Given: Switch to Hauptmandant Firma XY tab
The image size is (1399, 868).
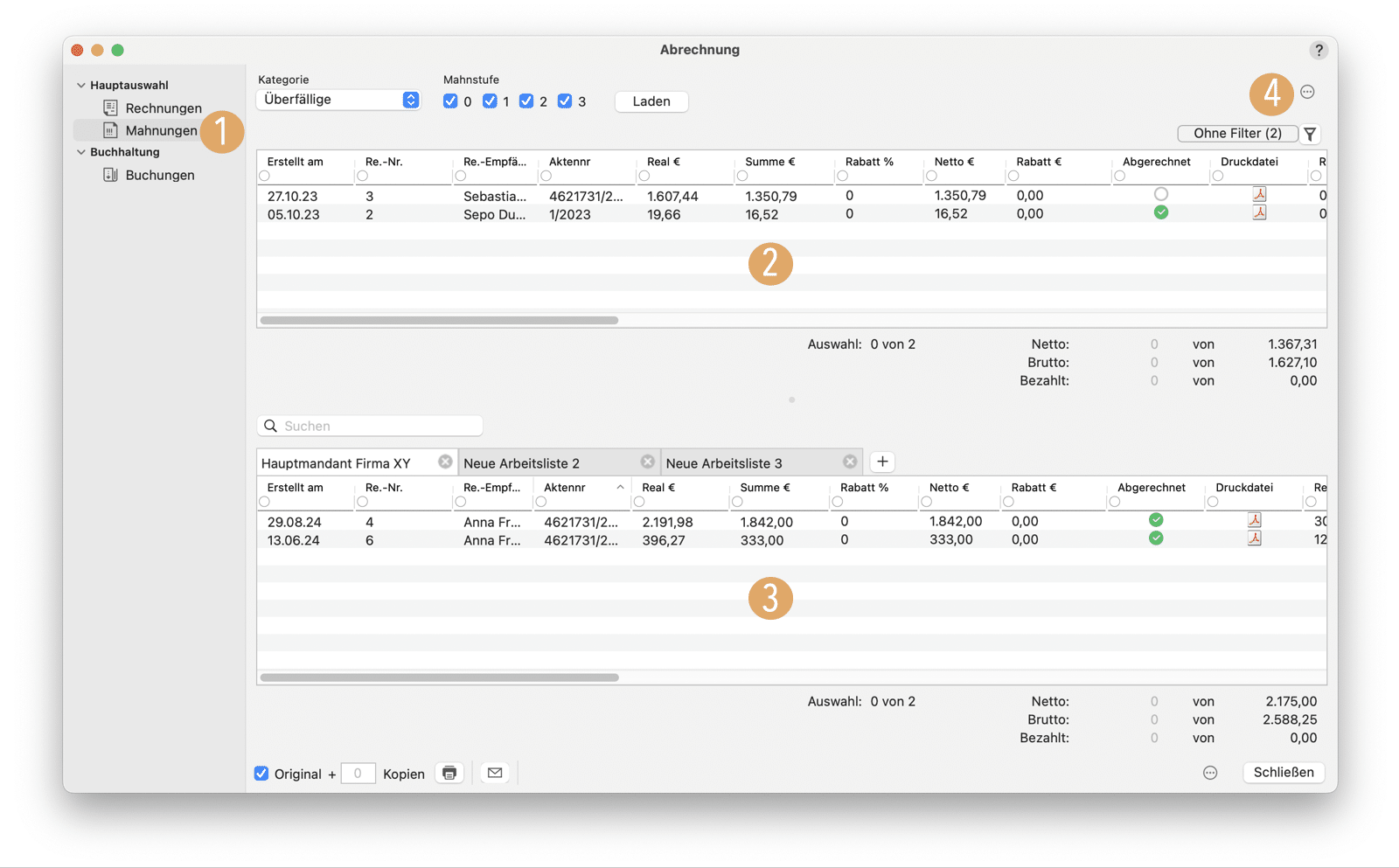Looking at the screenshot, I should (336, 463).
